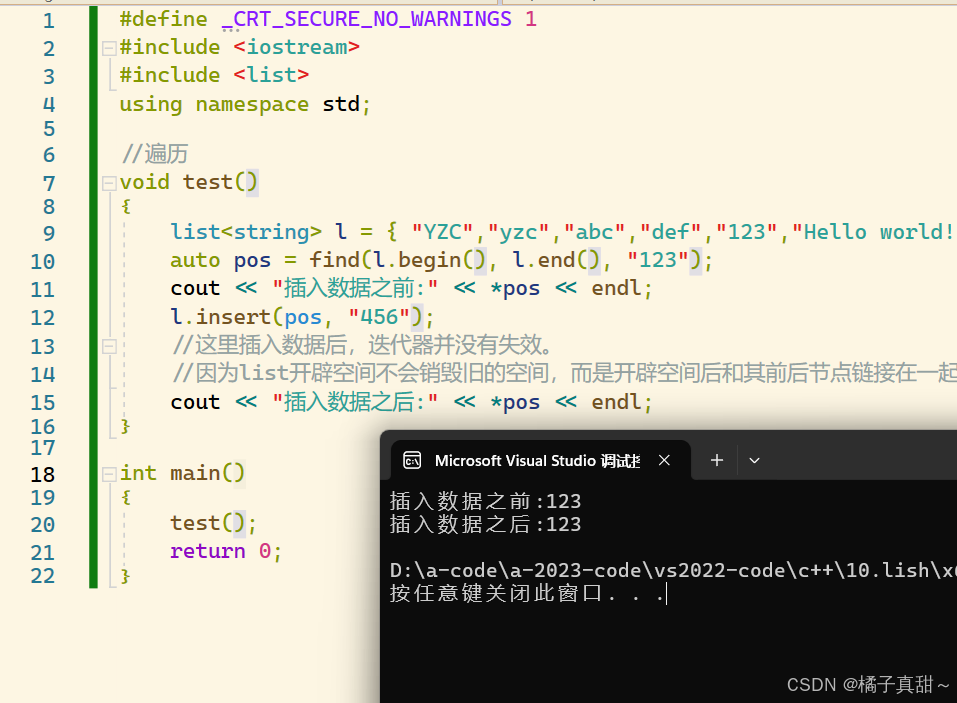This screenshot has width=957, height=703.
Task: Click 'auto pos' on line 10
Action: point(220,260)
